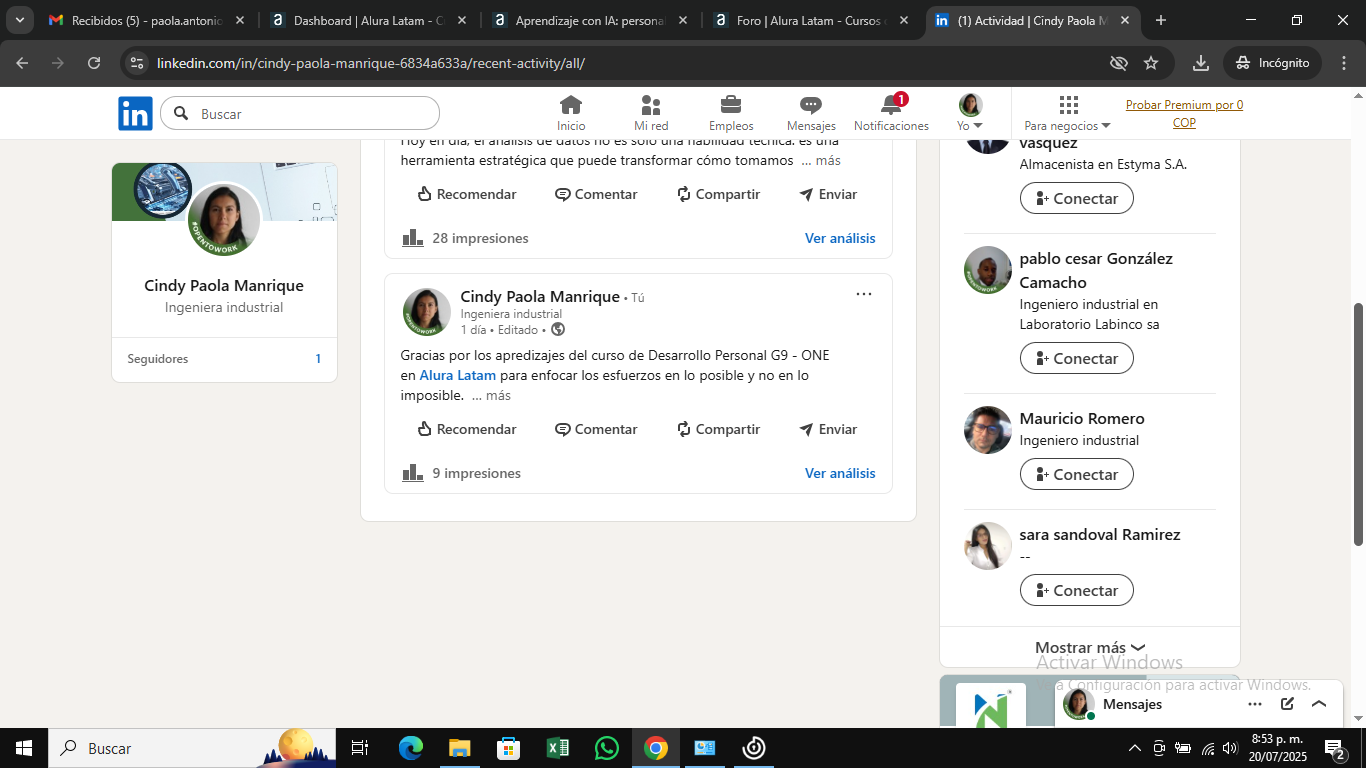Comentar on the Desarrollo Personal G9 post
This screenshot has height=768, width=1366.
[596, 429]
